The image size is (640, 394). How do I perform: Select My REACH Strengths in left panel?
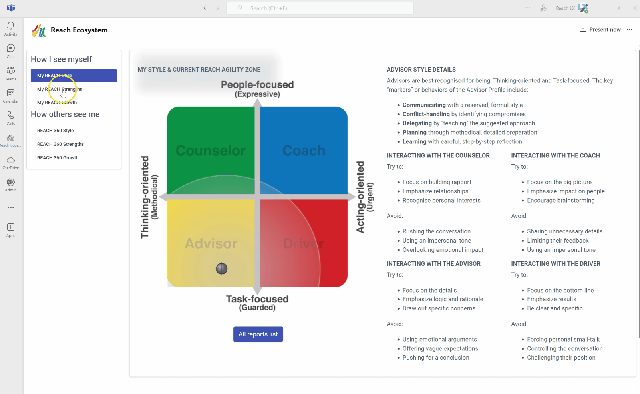(60, 89)
